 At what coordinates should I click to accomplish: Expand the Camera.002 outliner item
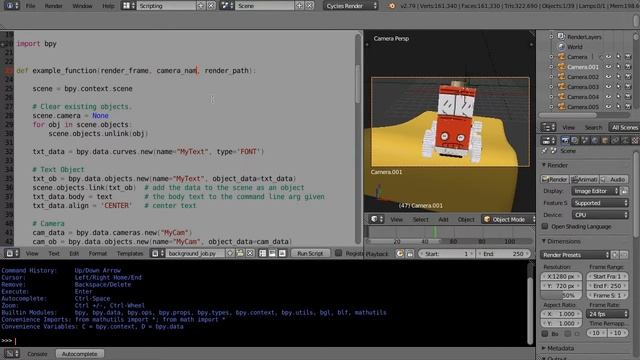click(x=551, y=76)
